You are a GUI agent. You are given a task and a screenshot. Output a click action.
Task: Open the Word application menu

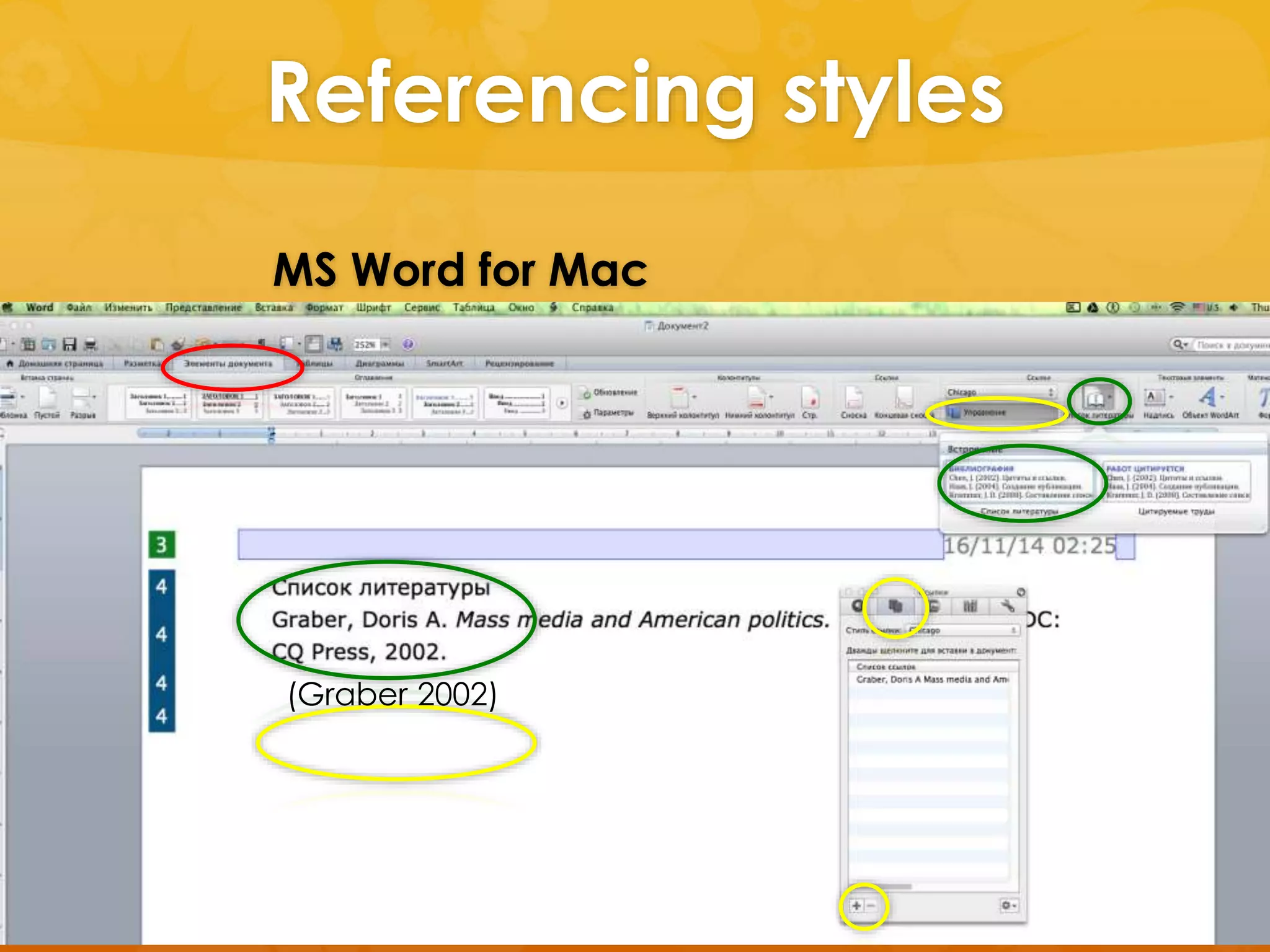40,307
